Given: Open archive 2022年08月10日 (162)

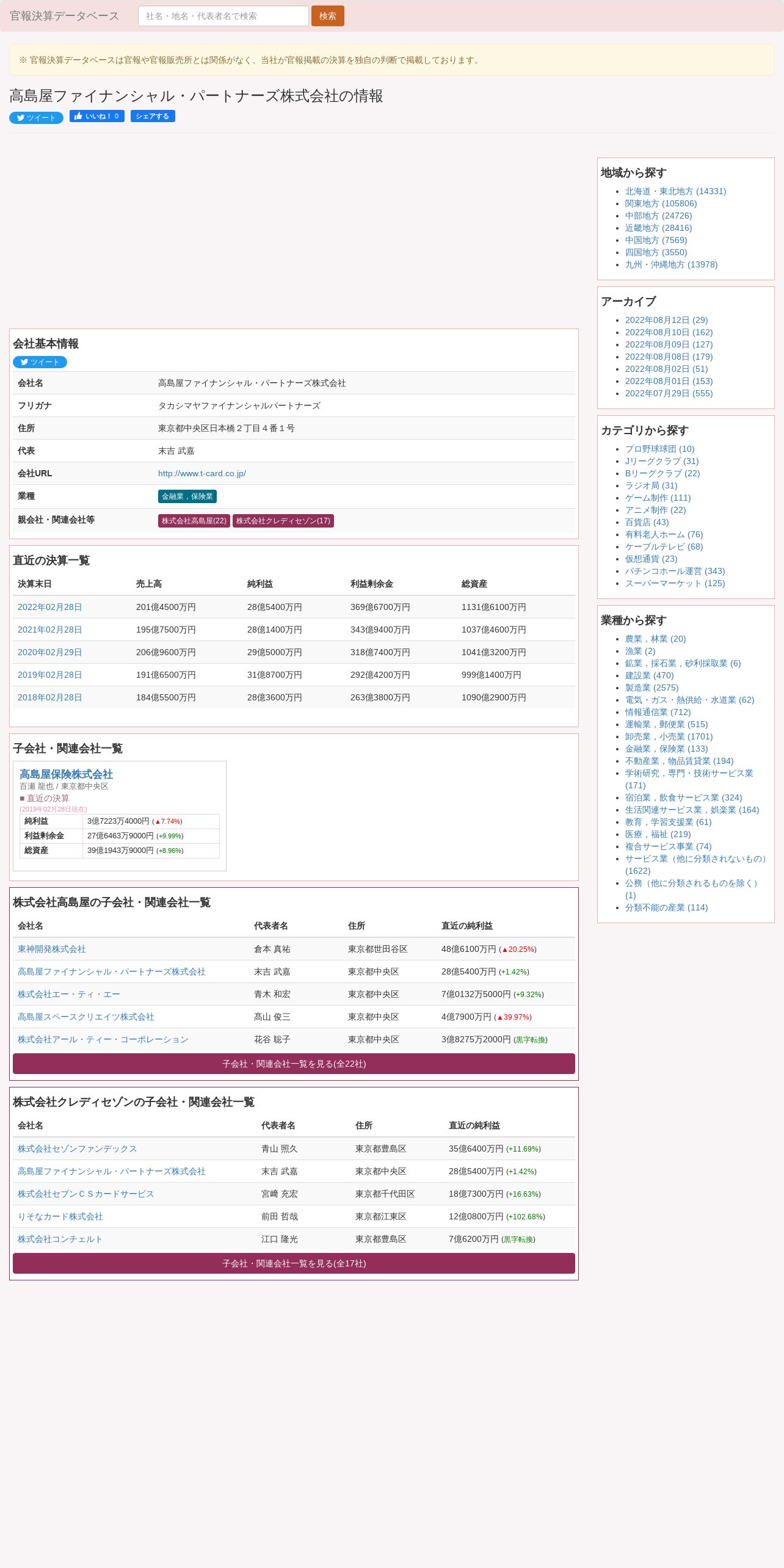Looking at the screenshot, I should pyautogui.click(x=669, y=332).
